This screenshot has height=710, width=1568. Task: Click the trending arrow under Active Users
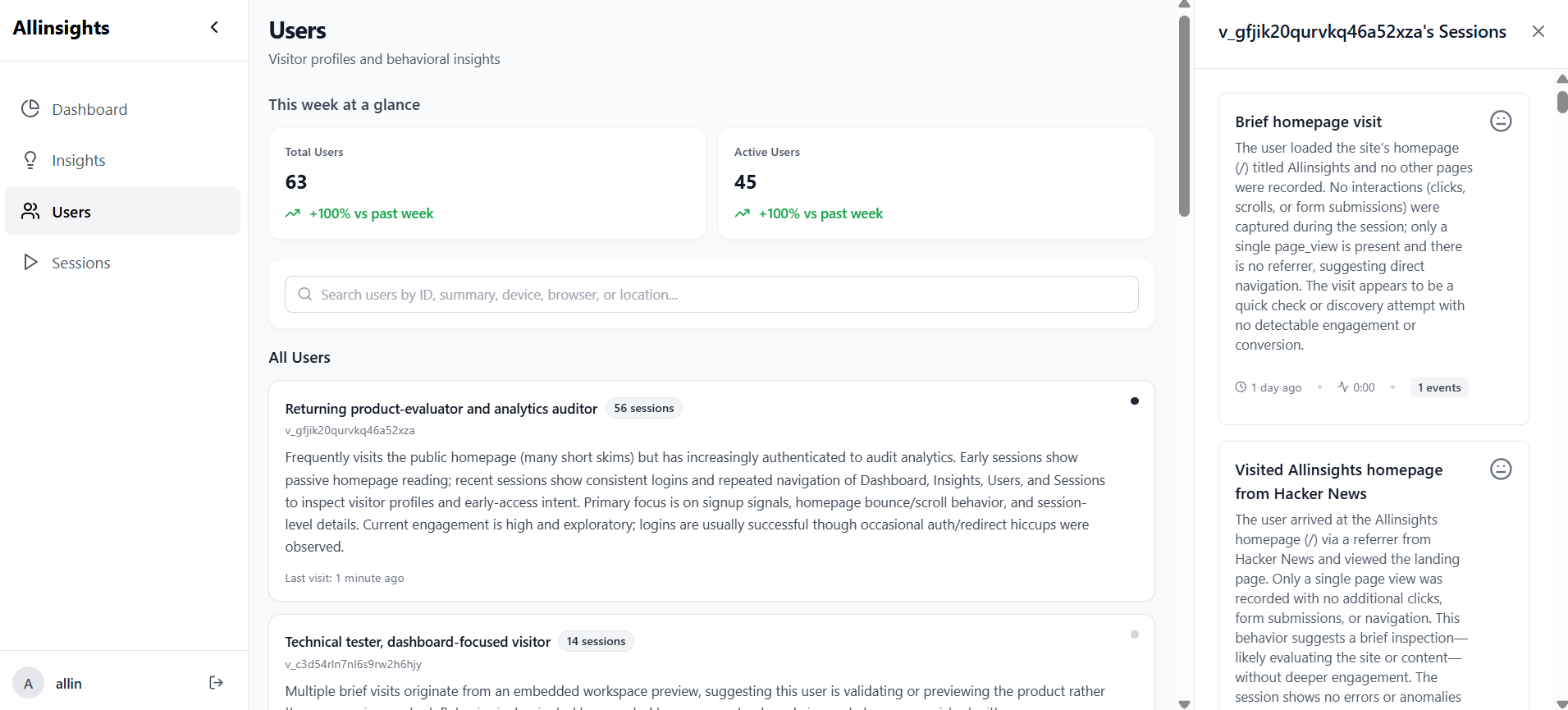743,213
